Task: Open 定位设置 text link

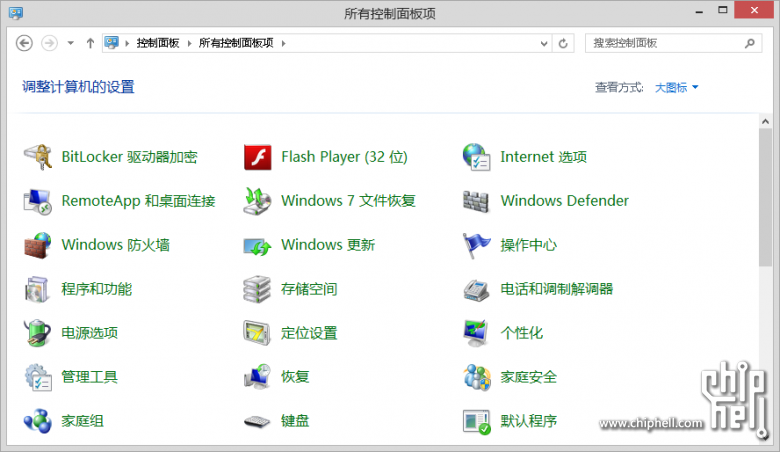Action: [x=309, y=333]
